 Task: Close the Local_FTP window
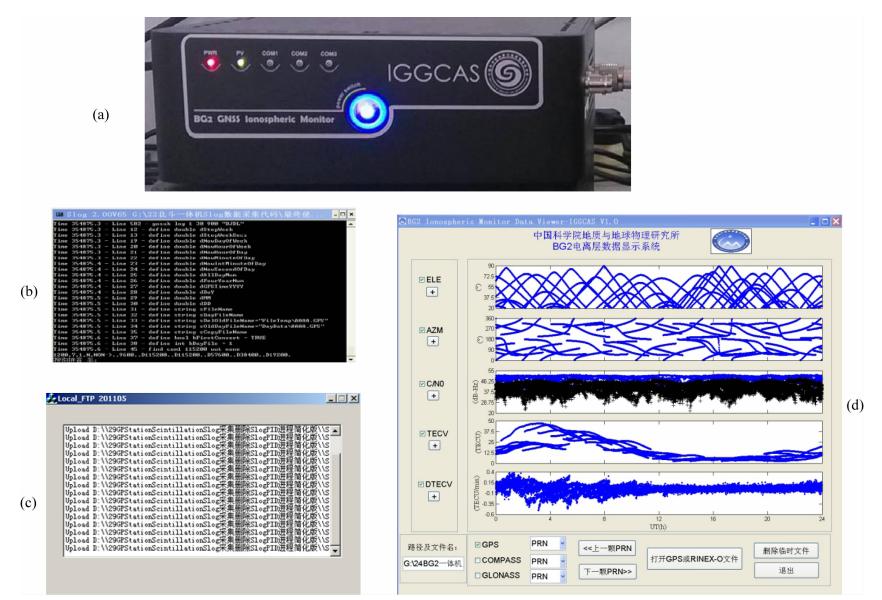[x=353, y=398]
